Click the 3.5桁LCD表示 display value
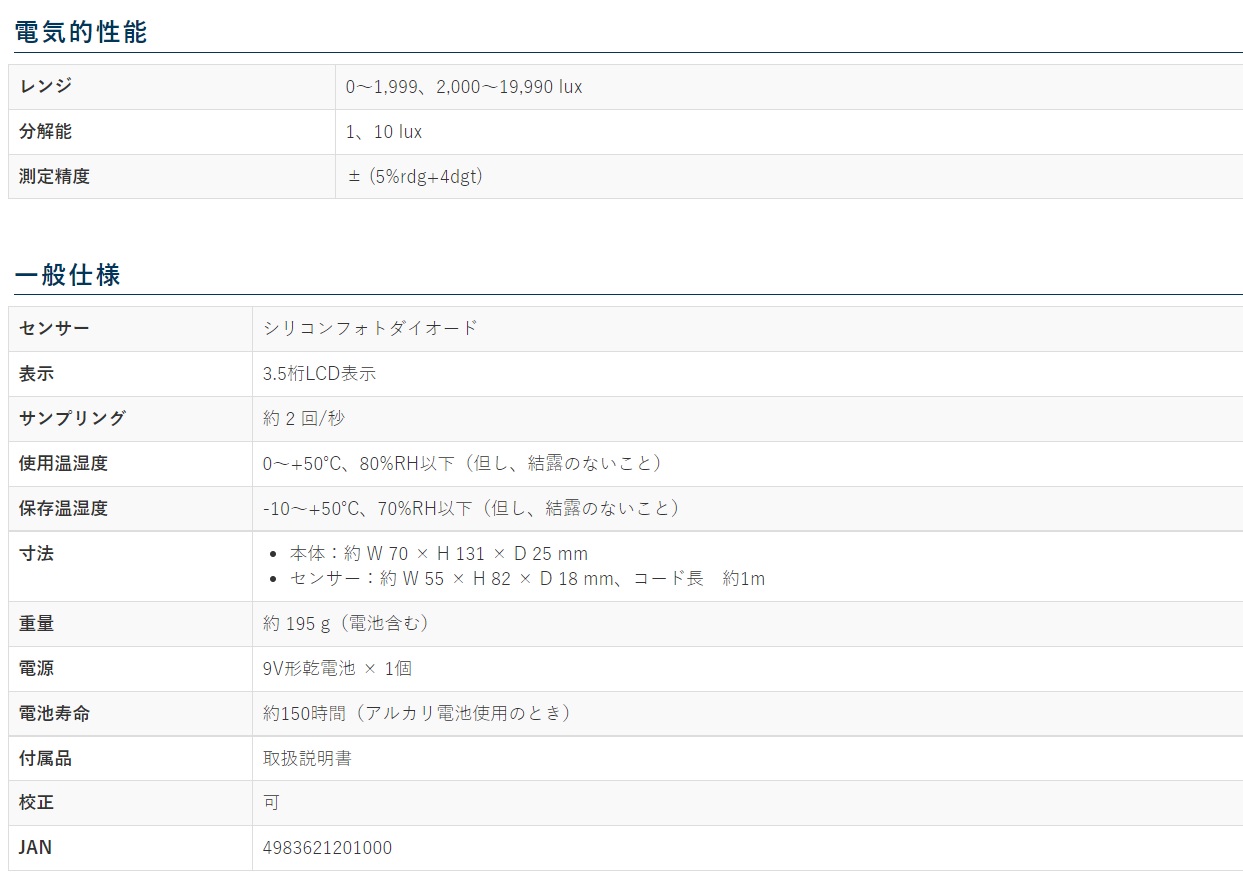 point(319,374)
